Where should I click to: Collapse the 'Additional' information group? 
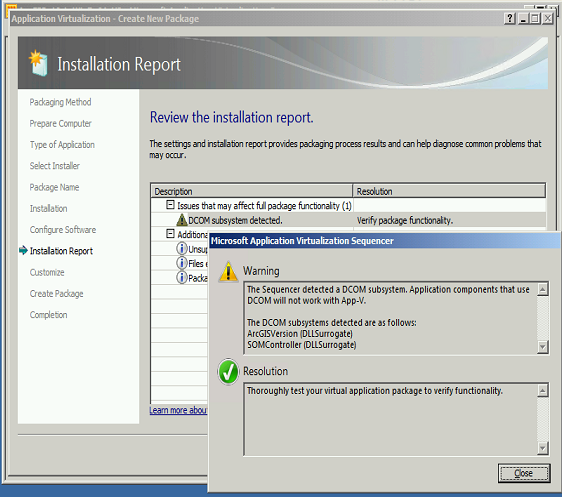click(x=170, y=234)
